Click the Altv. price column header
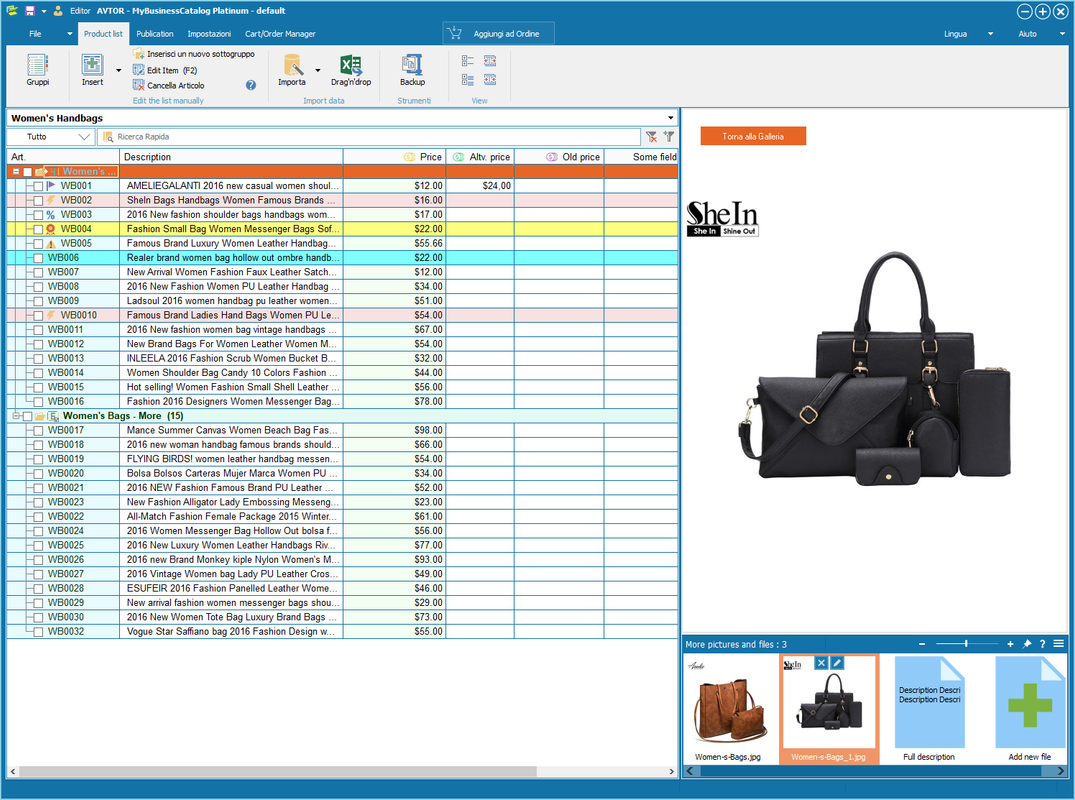 tap(481, 157)
